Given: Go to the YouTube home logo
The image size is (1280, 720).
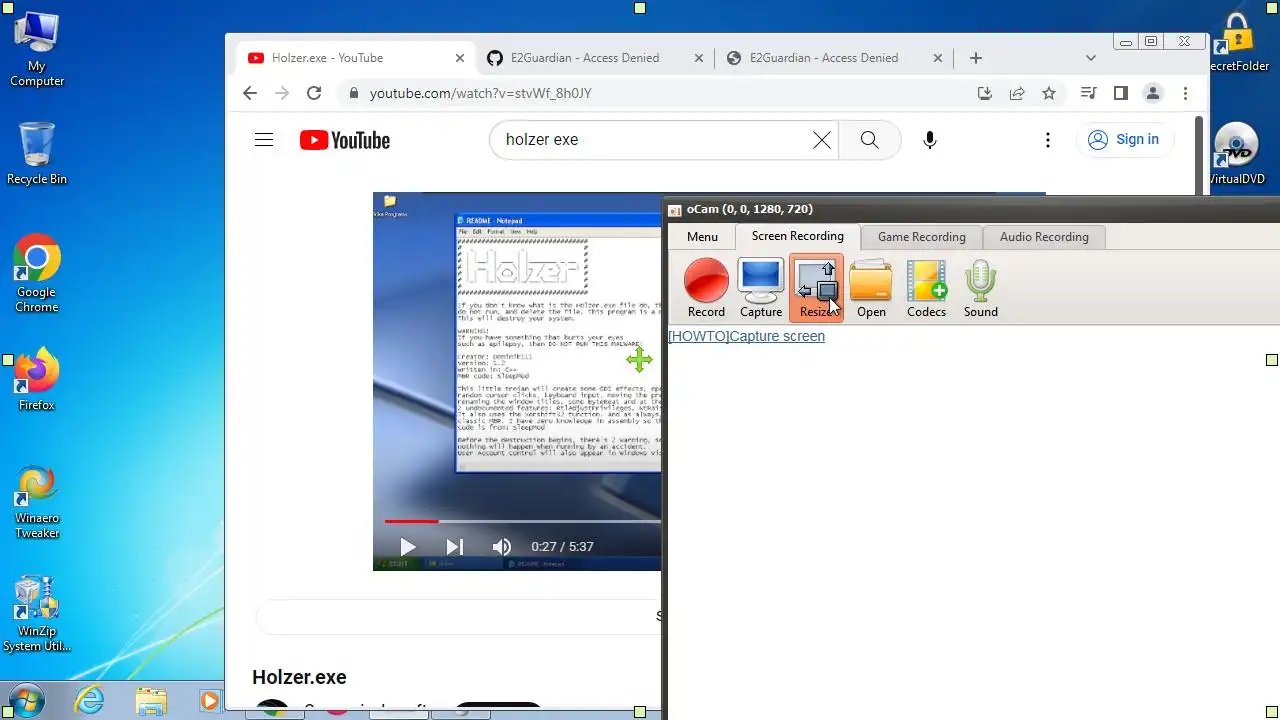Looking at the screenshot, I should click(345, 140).
